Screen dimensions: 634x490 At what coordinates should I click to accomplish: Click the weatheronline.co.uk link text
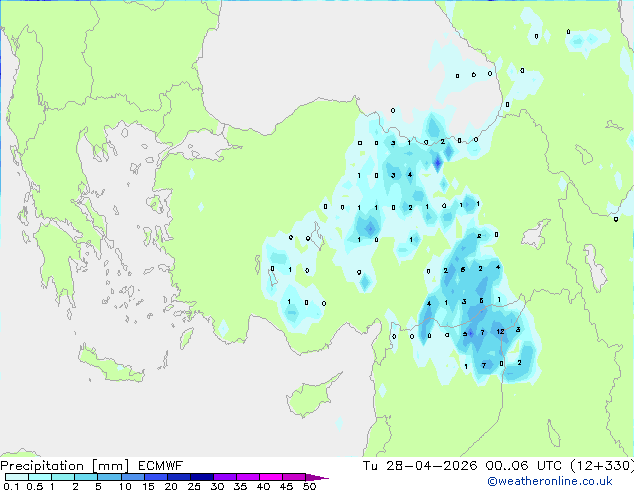[x=550, y=481]
